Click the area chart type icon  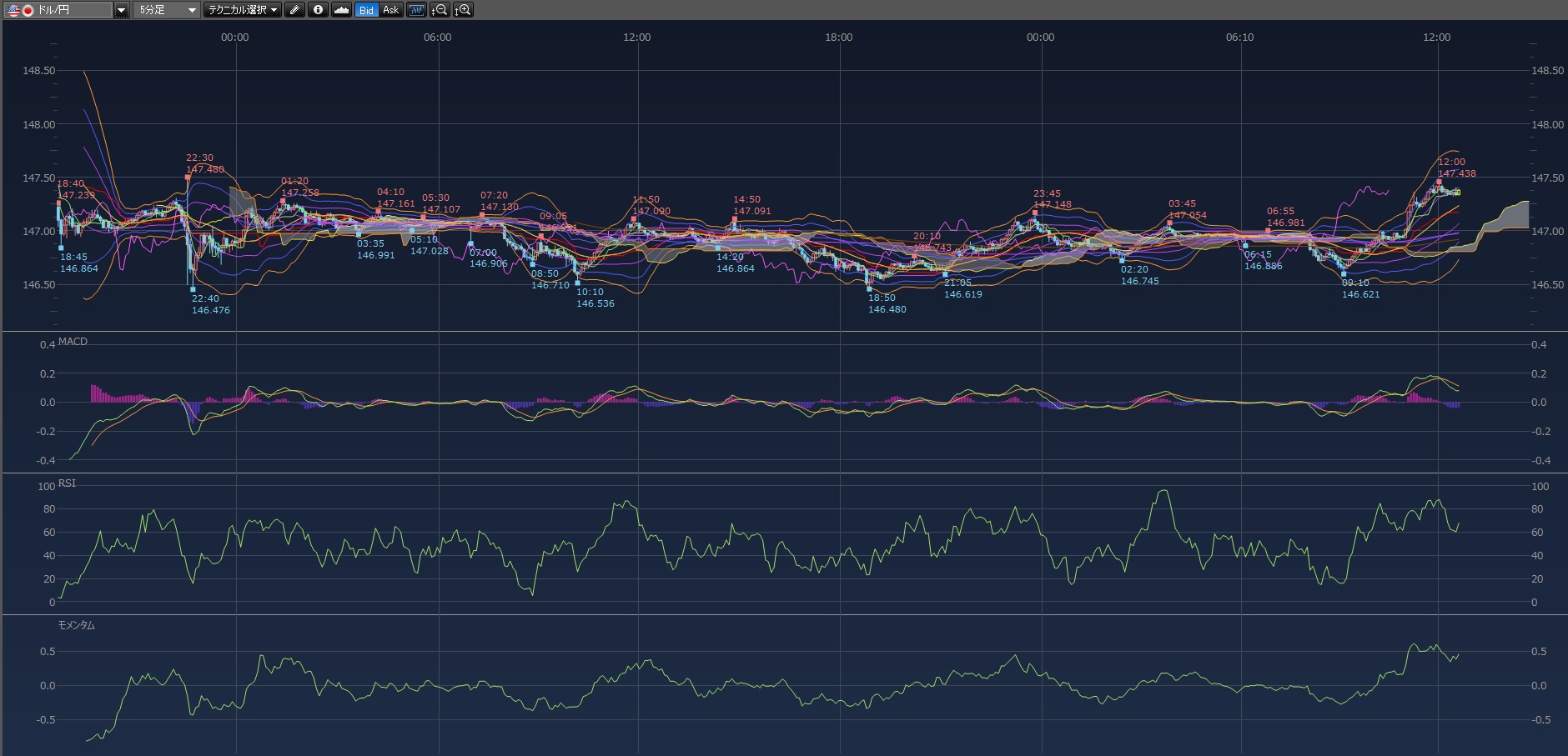coord(341,10)
